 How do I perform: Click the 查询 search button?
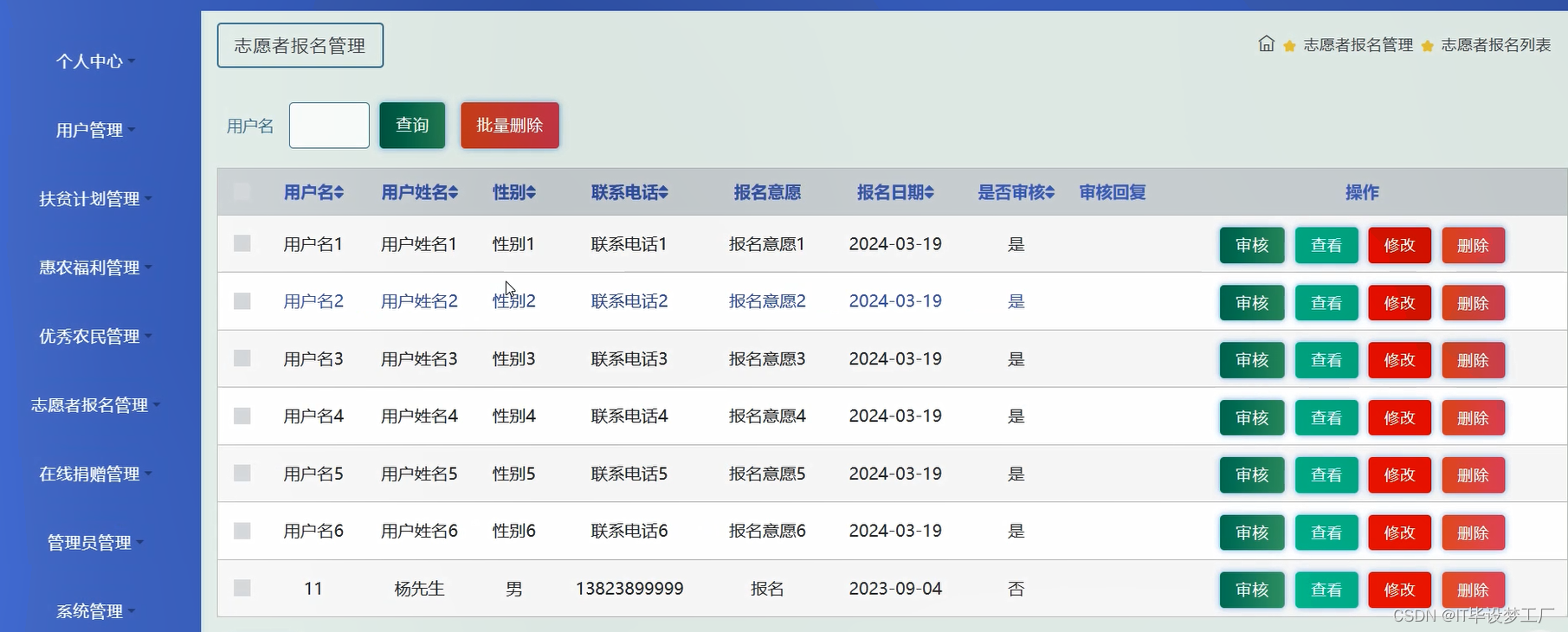[x=412, y=126]
